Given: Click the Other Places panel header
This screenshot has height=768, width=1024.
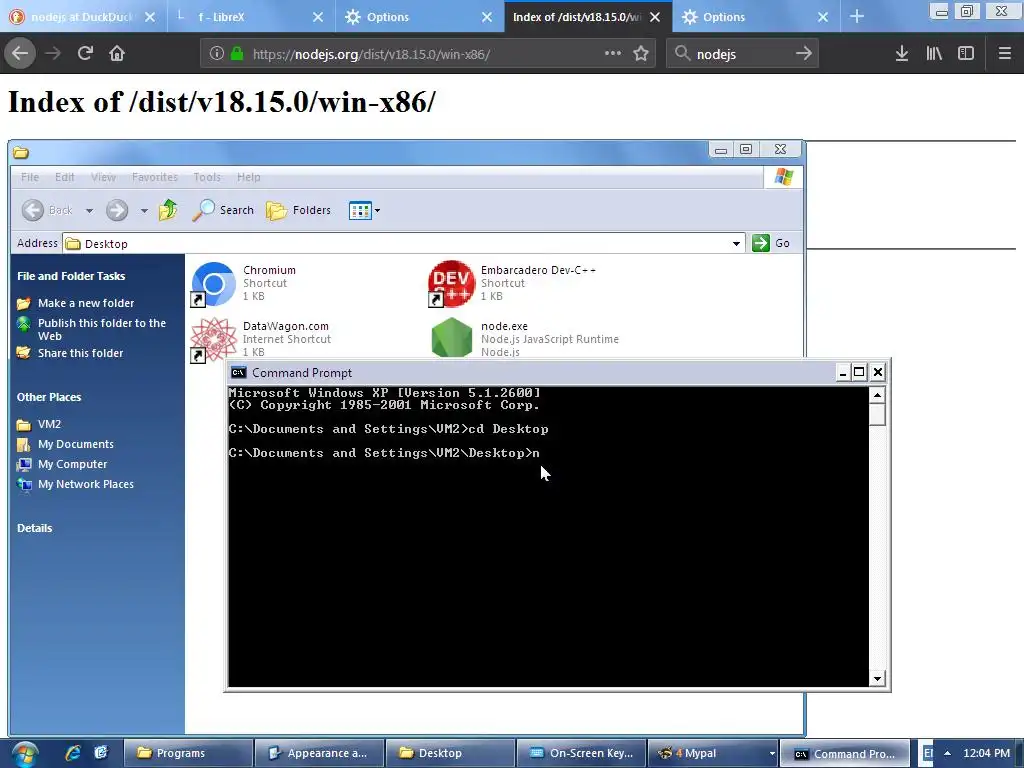Looking at the screenshot, I should [x=49, y=397].
